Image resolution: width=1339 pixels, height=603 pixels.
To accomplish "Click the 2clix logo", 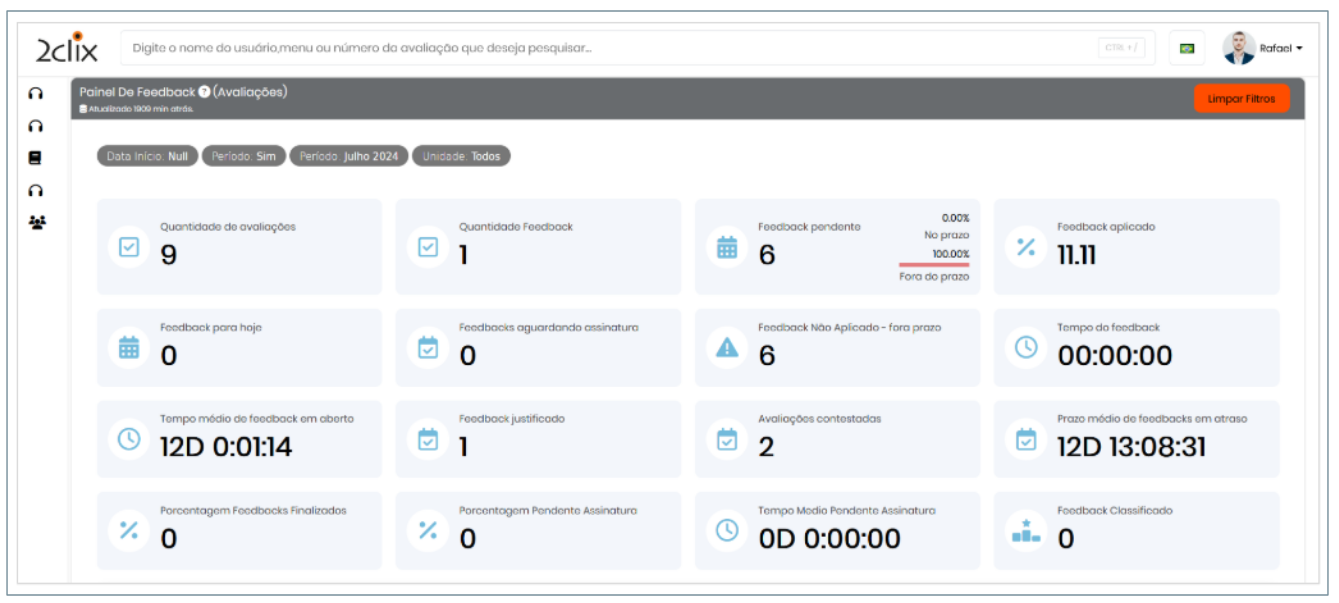I will 66,48.
